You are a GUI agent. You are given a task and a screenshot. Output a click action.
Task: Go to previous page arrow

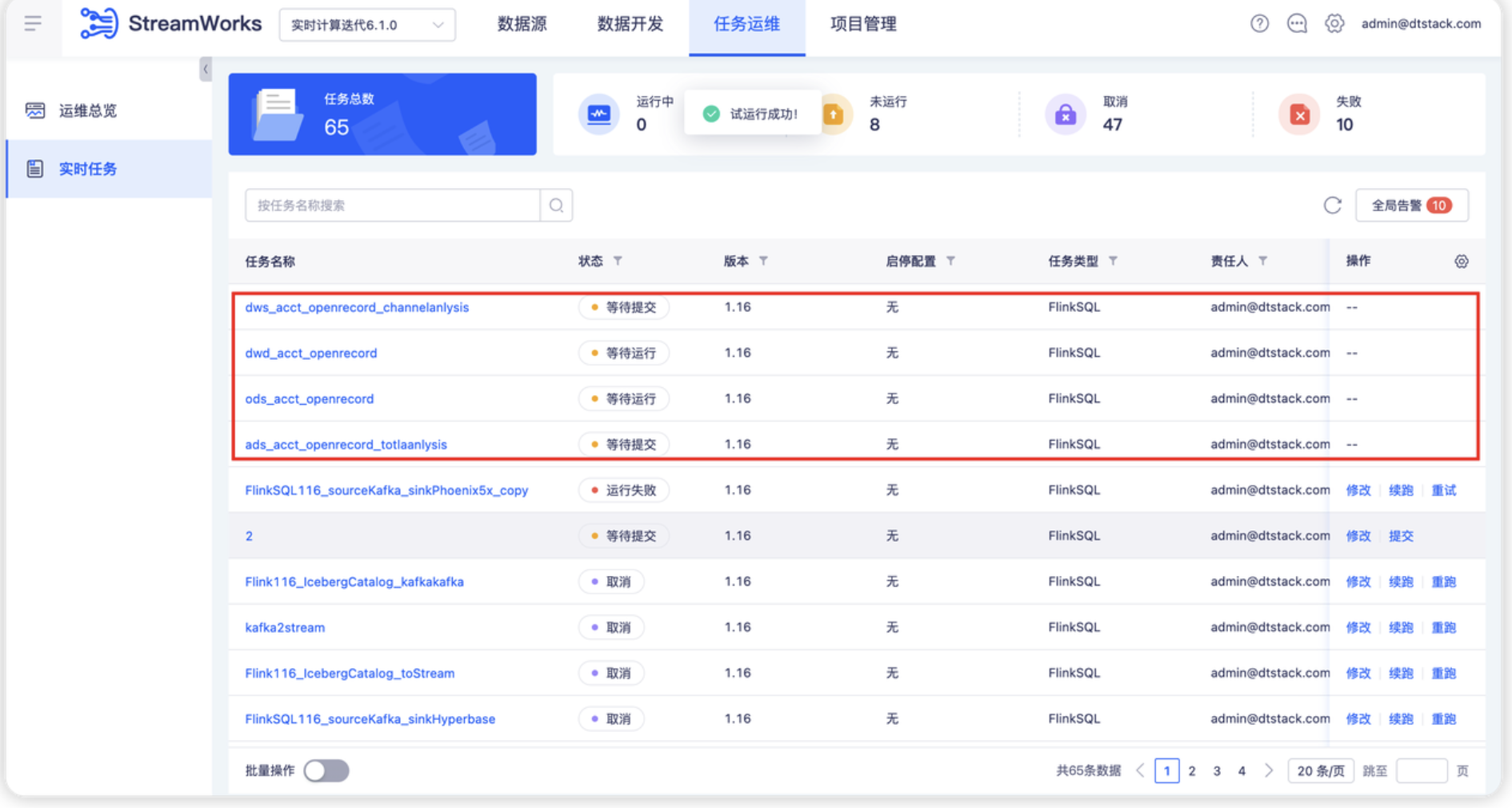[x=1140, y=770]
